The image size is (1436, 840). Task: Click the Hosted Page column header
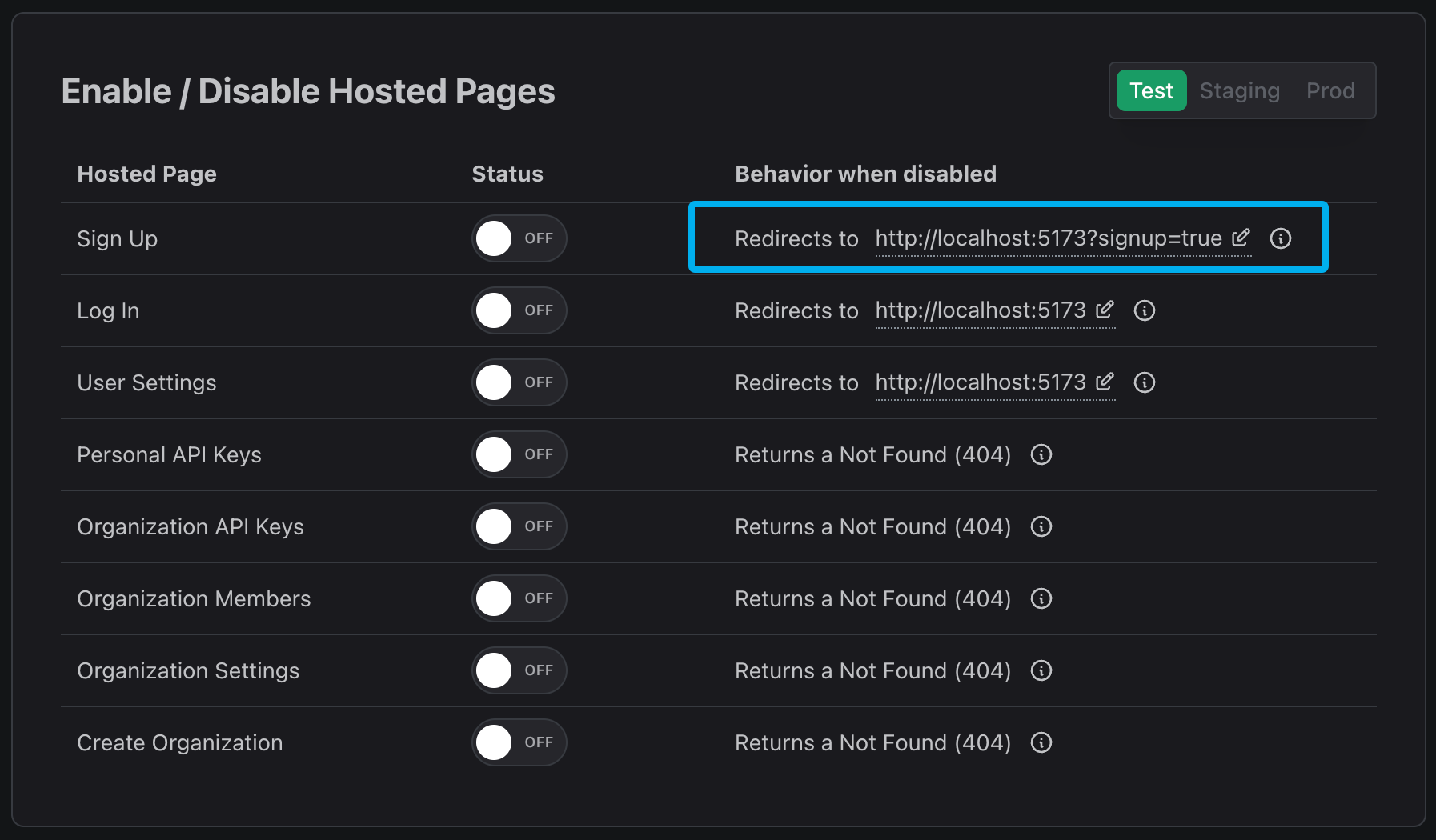point(146,174)
